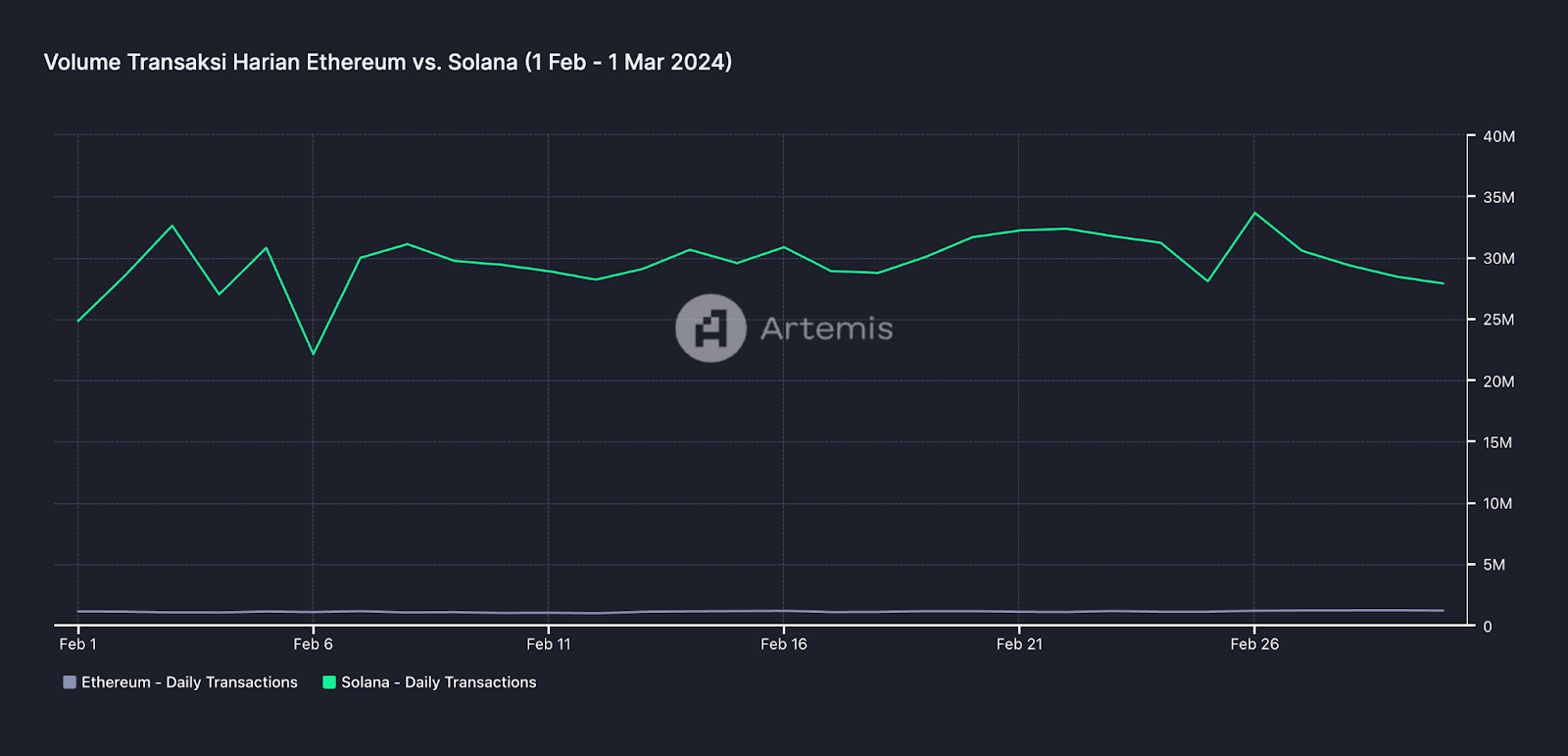Click the Solana green legend color swatch

[x=329, y=682]
